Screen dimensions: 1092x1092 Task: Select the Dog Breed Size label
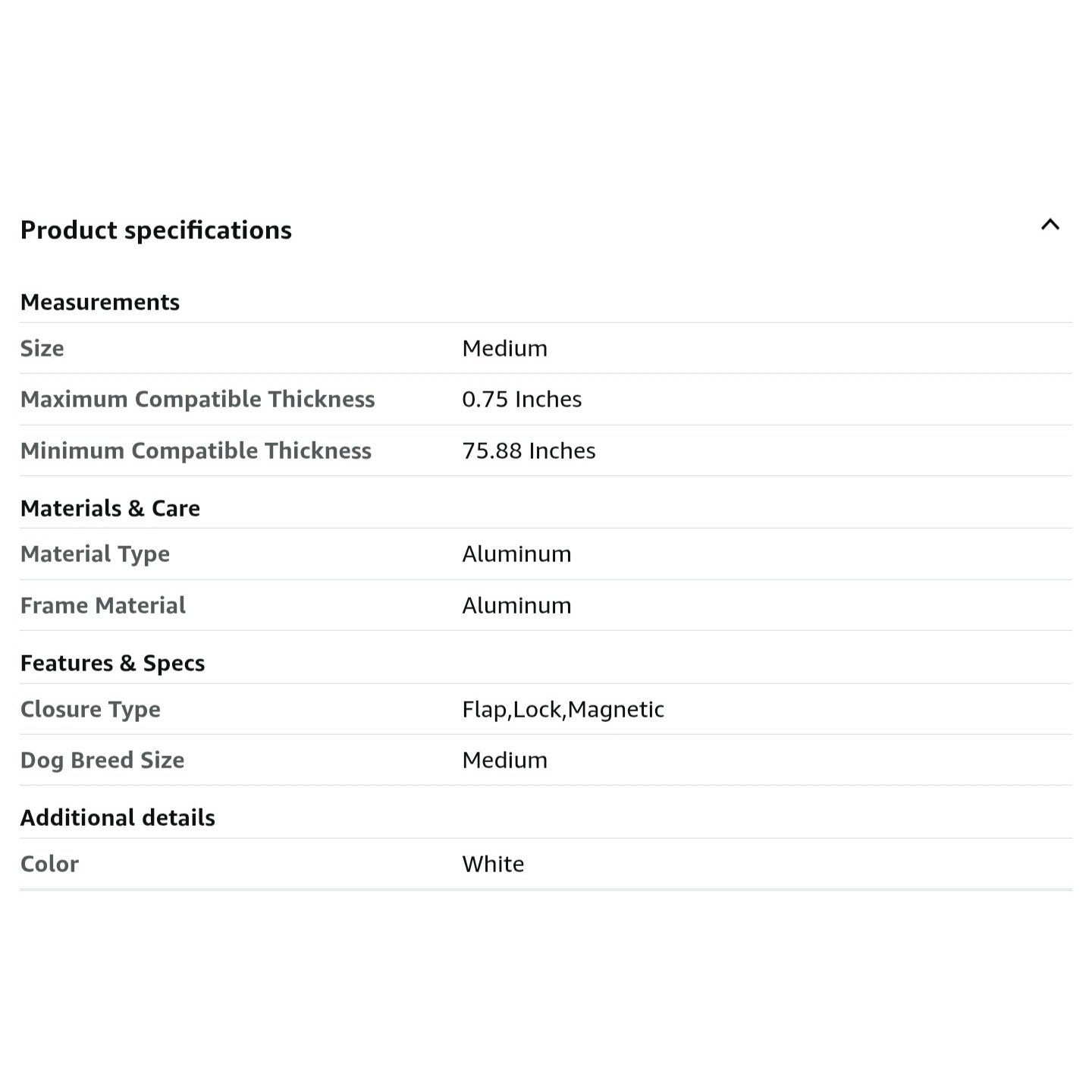coord(102,760)
